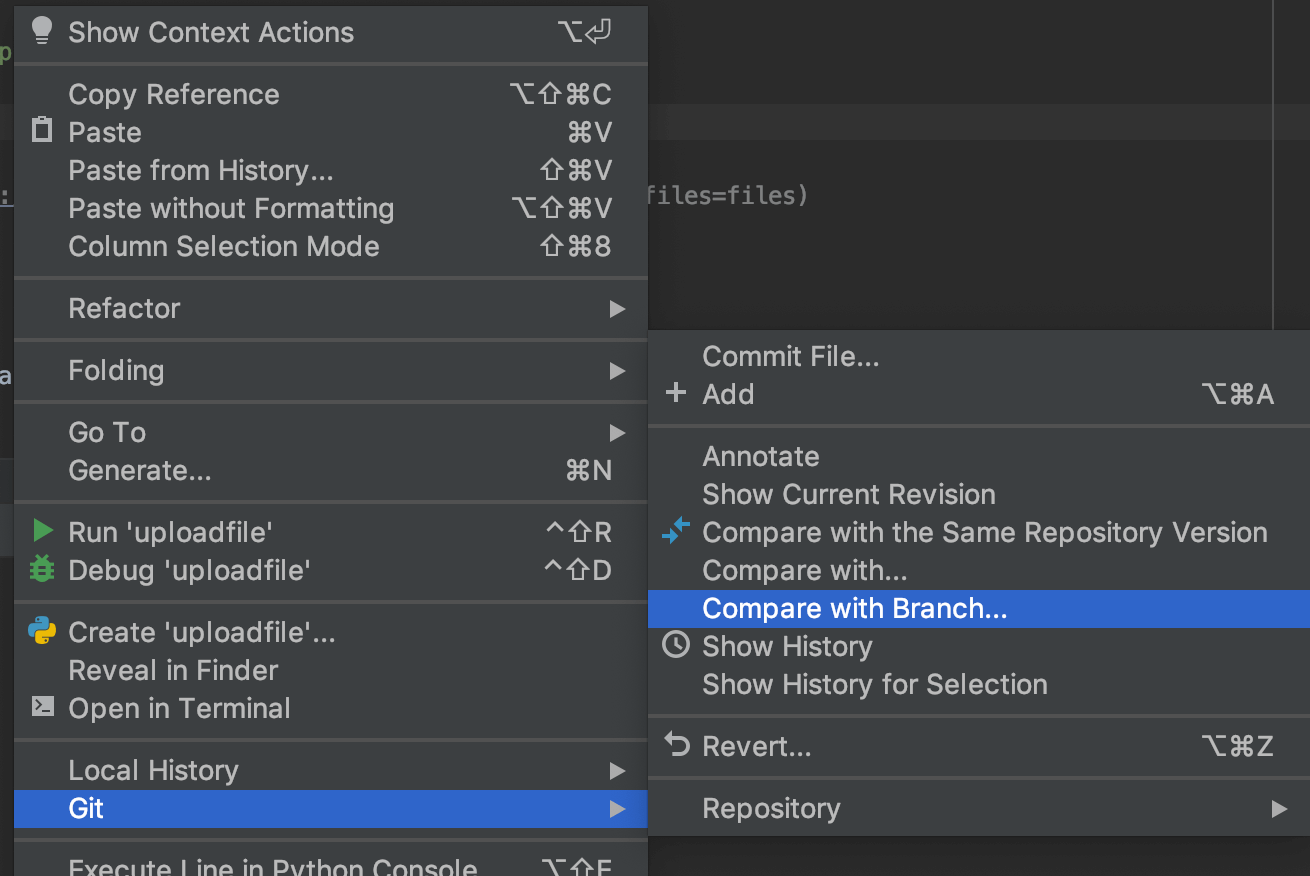Click the blue compare arrows icon
The width and height of the screenshot is (1310, 876).
click(x=676, y=531)
